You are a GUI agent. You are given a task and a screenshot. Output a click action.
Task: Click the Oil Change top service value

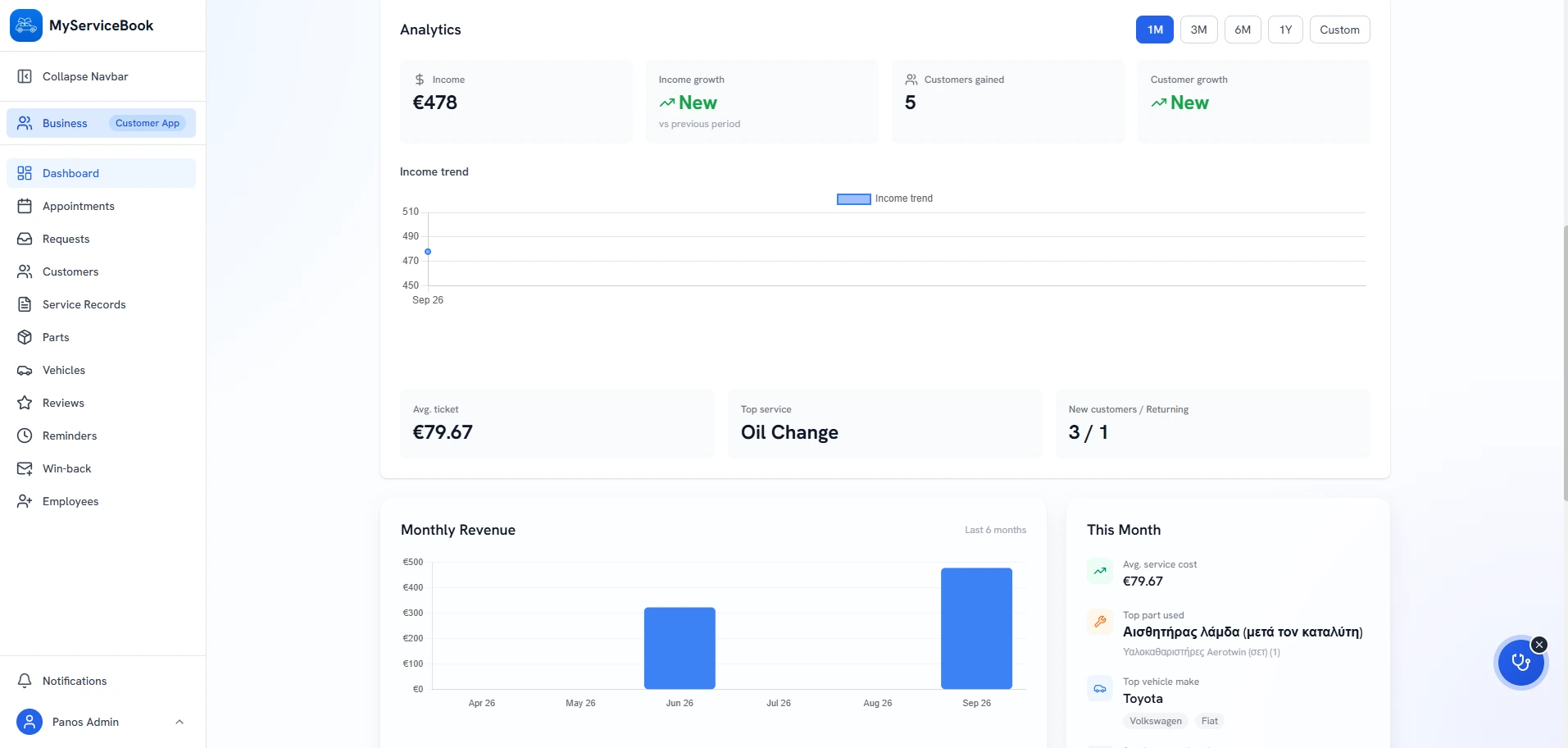(x=789, y=432)
